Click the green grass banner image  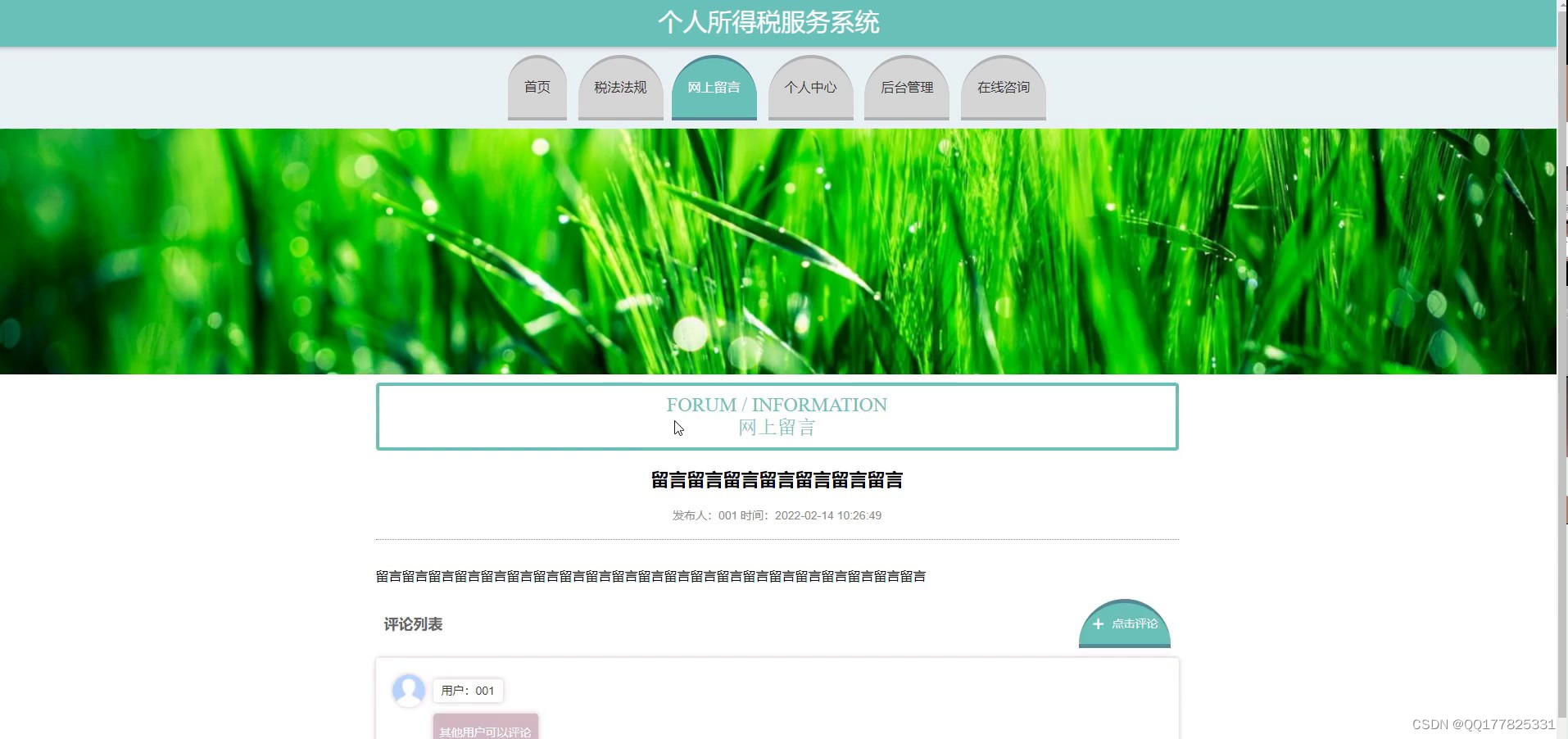click(x=778, y=250)
